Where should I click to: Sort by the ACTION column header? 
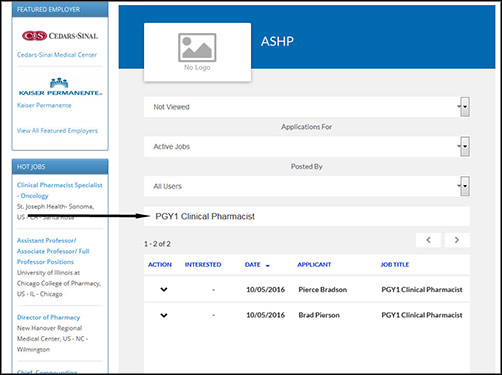[x=160, y=265]
